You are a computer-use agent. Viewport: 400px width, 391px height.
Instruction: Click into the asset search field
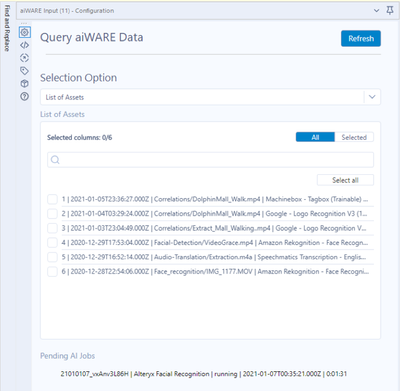[x=210, y=160]
